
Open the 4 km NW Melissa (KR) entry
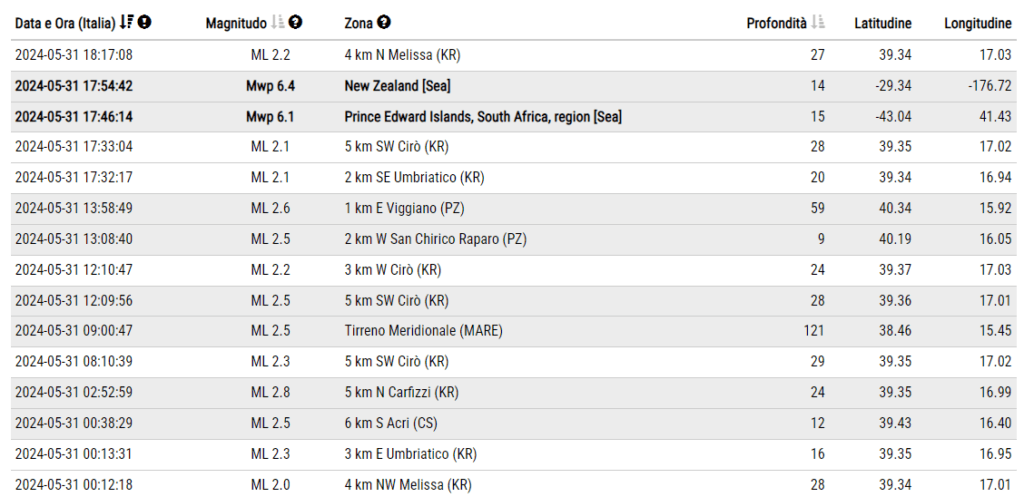[x=407, y=485]
